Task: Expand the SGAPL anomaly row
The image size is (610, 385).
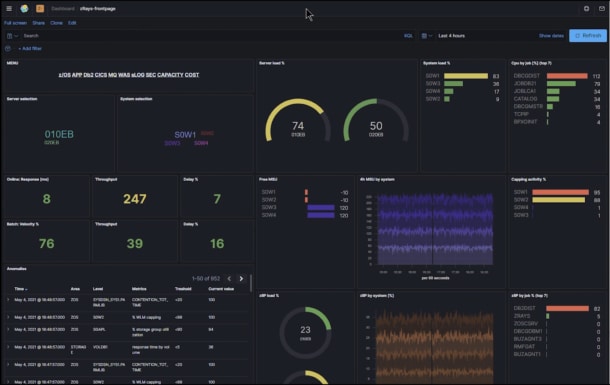Action: point(8,329)
